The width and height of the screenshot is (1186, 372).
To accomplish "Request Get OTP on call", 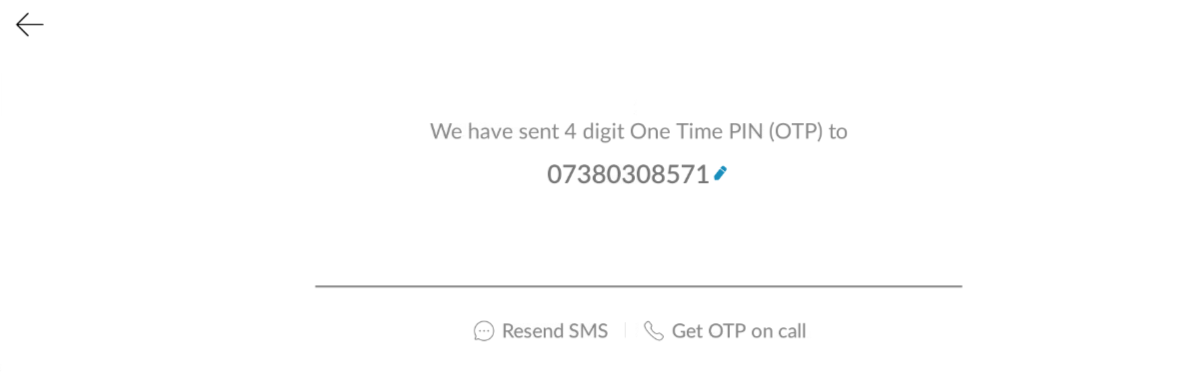I will (725, 331).
